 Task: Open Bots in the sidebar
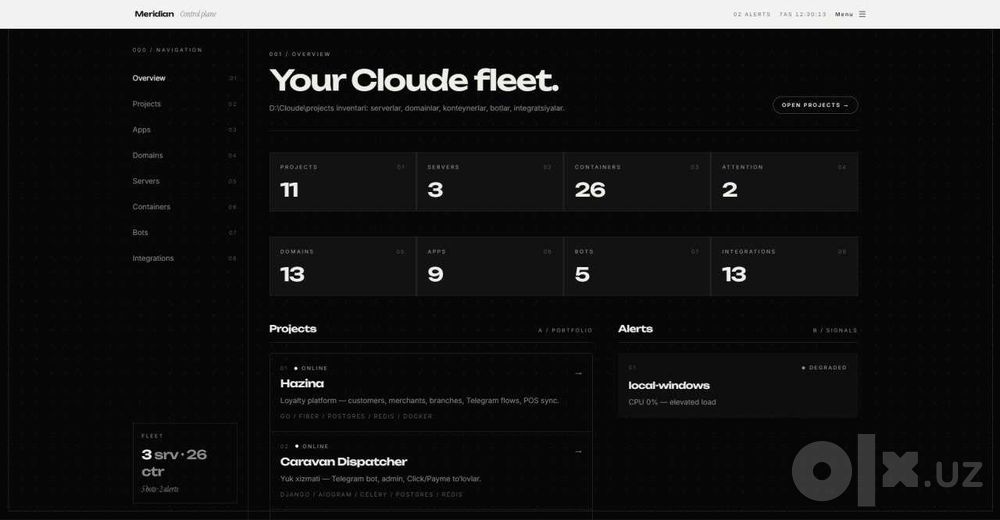[x=140, y=232]
